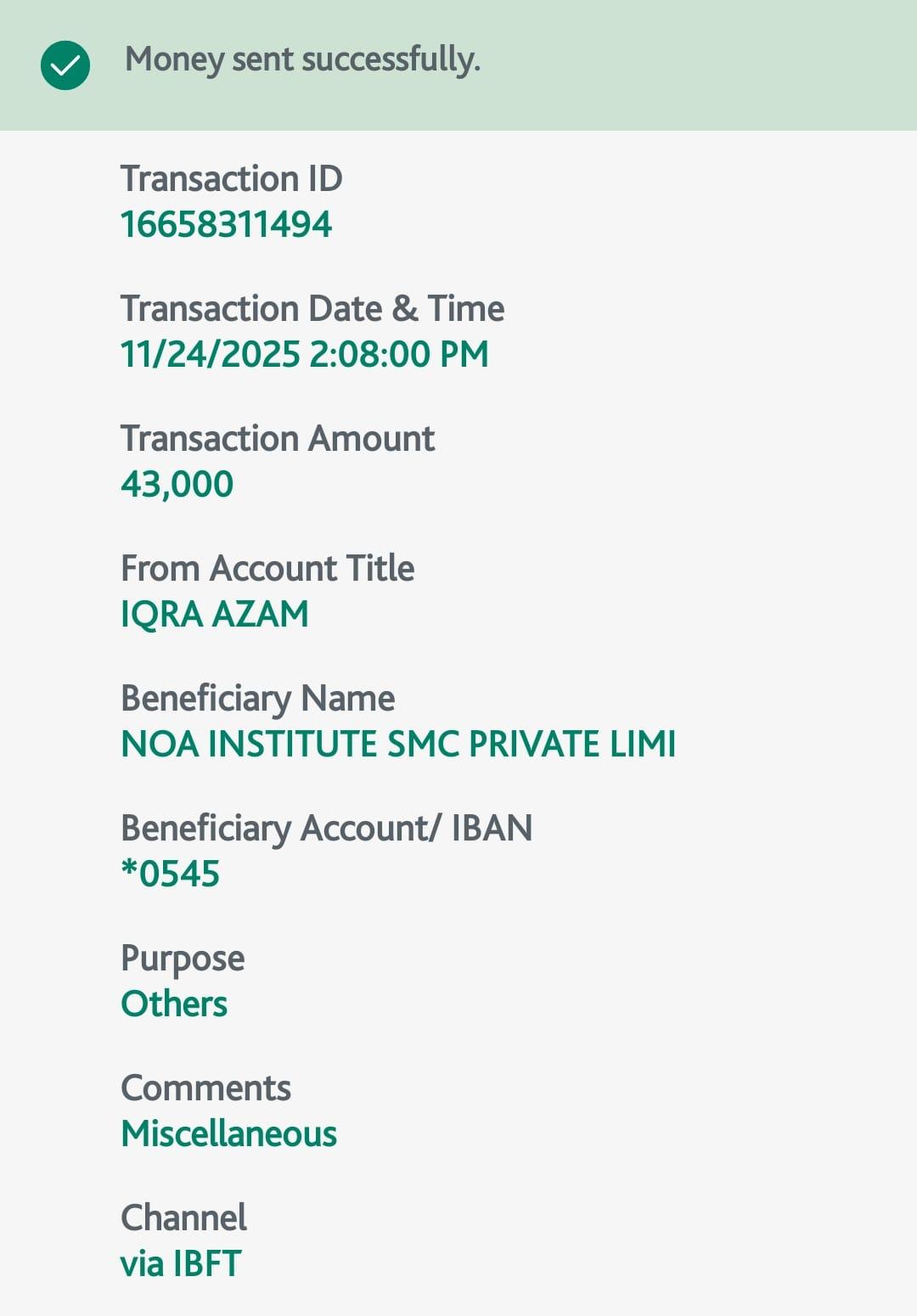Select the sender name IQRA AZAM

tap(215, 615)
